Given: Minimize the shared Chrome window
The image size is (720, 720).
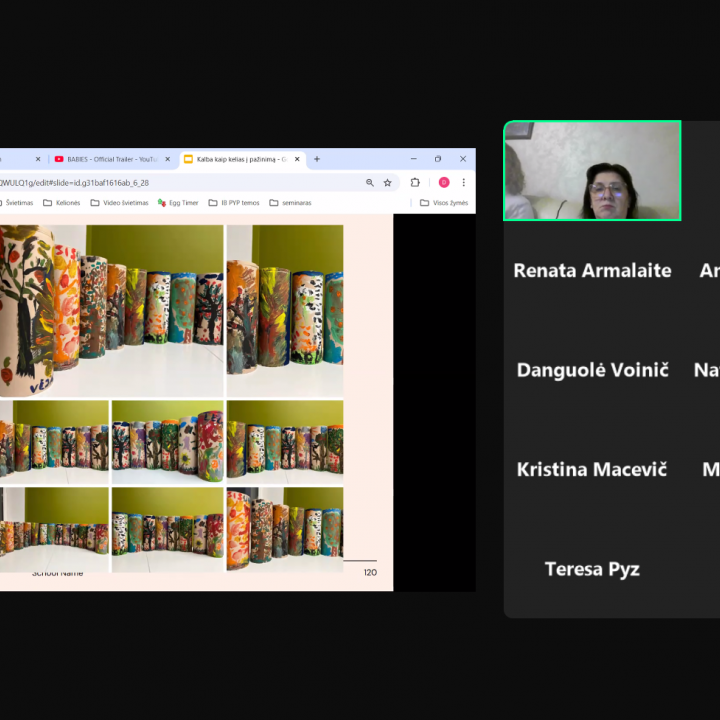Looking at the screenshot, I should point(414,159).
